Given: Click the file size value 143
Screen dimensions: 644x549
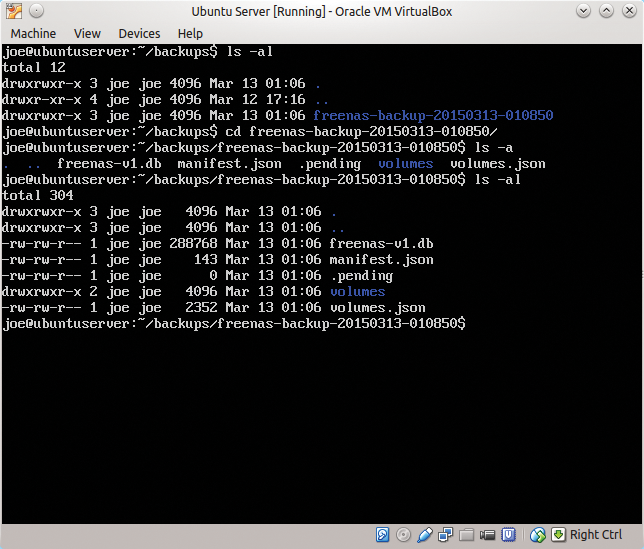Looking at the screenshot, I should (x=205, y=260).
